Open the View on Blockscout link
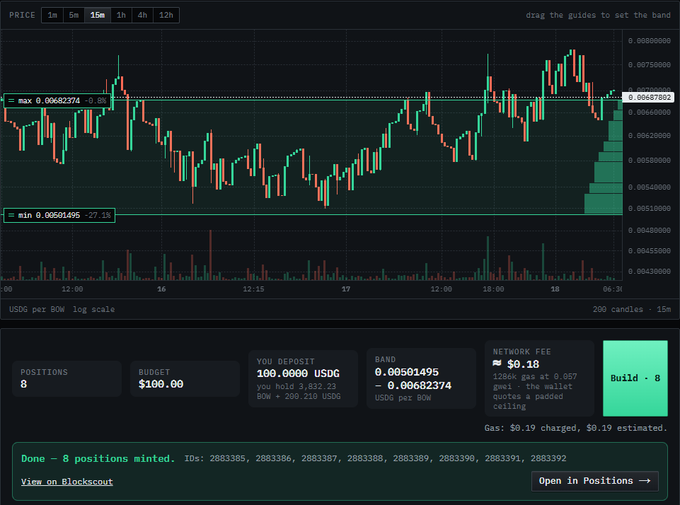The height and width of the screenshot is (505, 680). [x=67, y=482]
